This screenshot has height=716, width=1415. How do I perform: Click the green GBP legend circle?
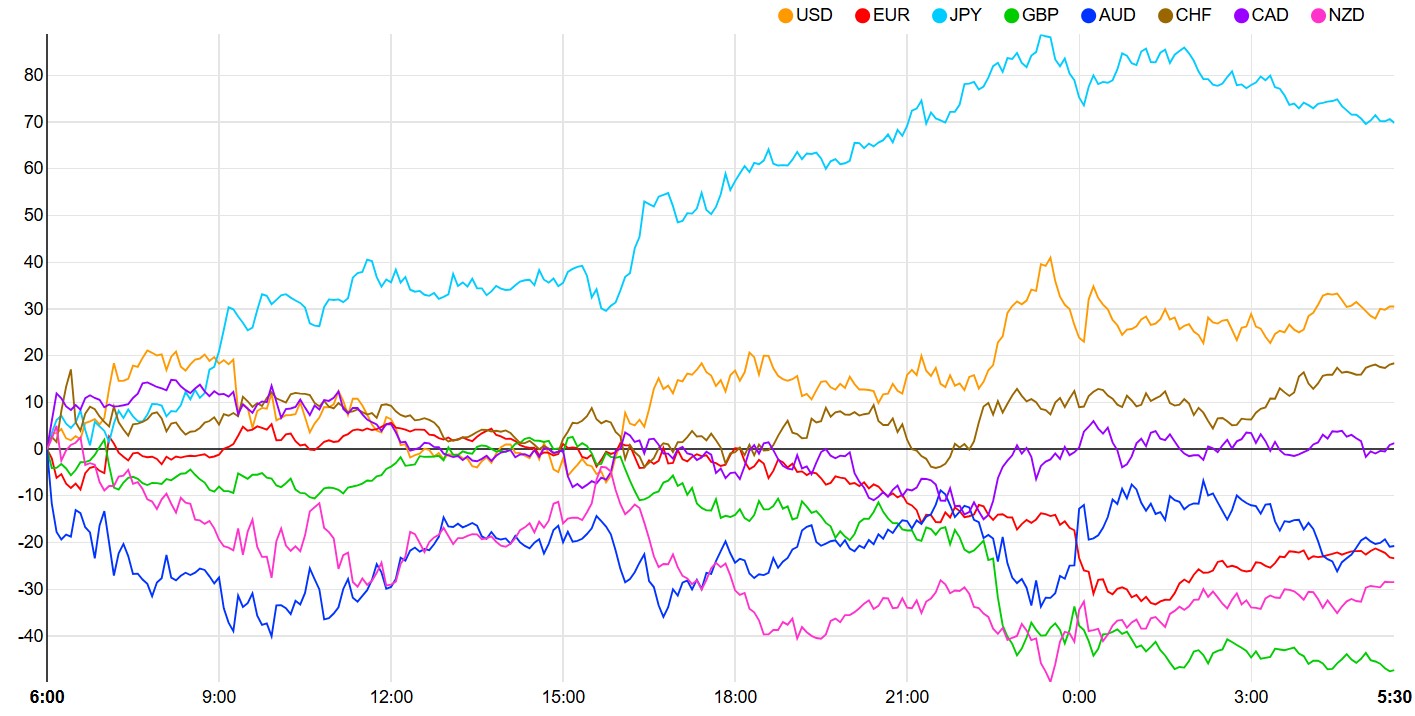pyautogui.click(x=1012, y=15)
